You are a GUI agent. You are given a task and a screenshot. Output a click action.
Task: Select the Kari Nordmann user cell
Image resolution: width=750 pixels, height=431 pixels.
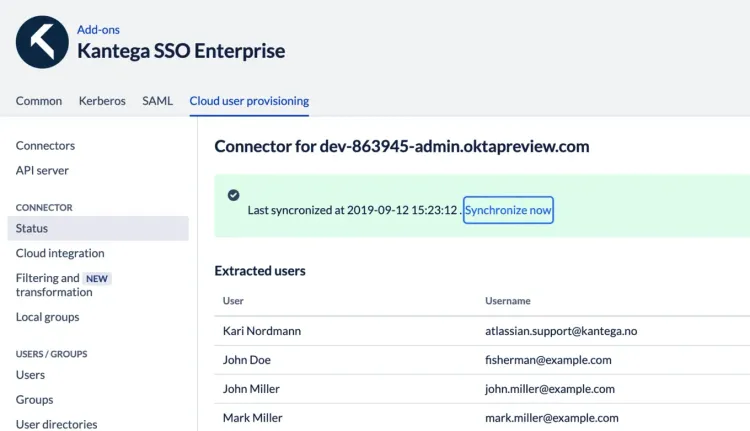tap(262, 331)
